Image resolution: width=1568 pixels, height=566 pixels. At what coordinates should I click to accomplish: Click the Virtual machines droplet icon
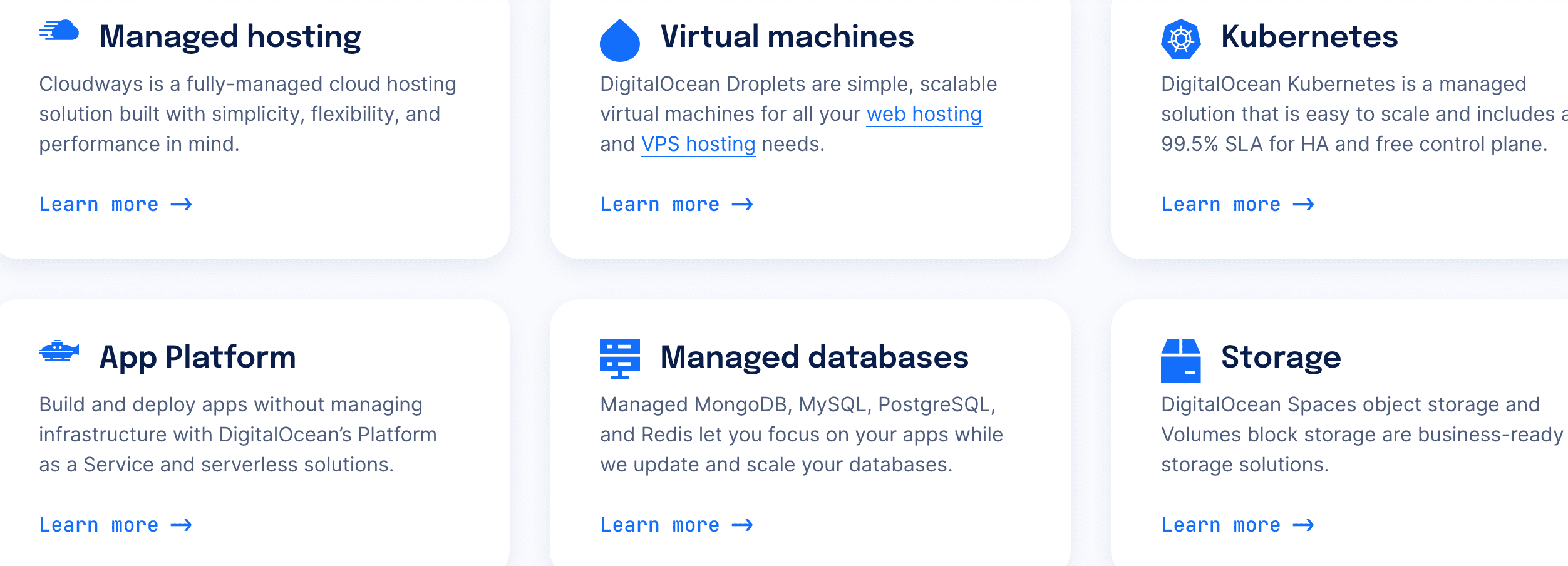(620, 40)
